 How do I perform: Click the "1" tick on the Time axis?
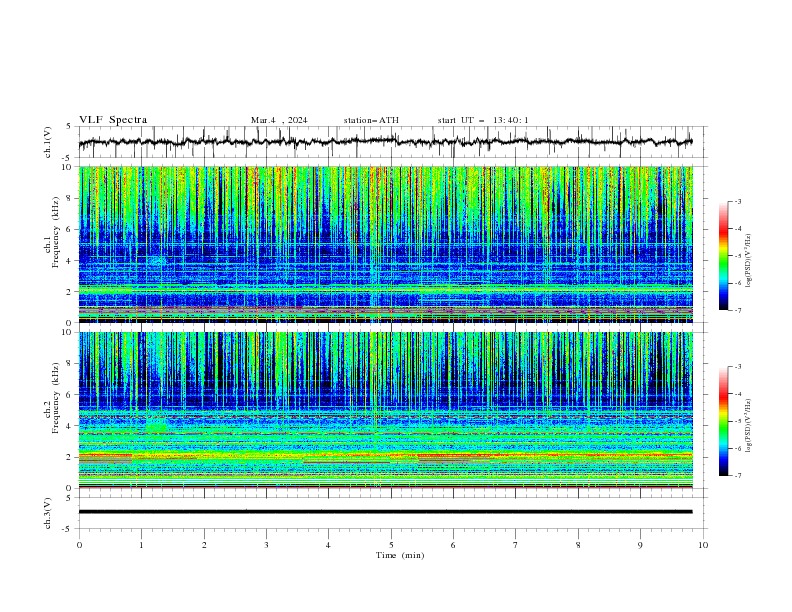coord(141,545)
